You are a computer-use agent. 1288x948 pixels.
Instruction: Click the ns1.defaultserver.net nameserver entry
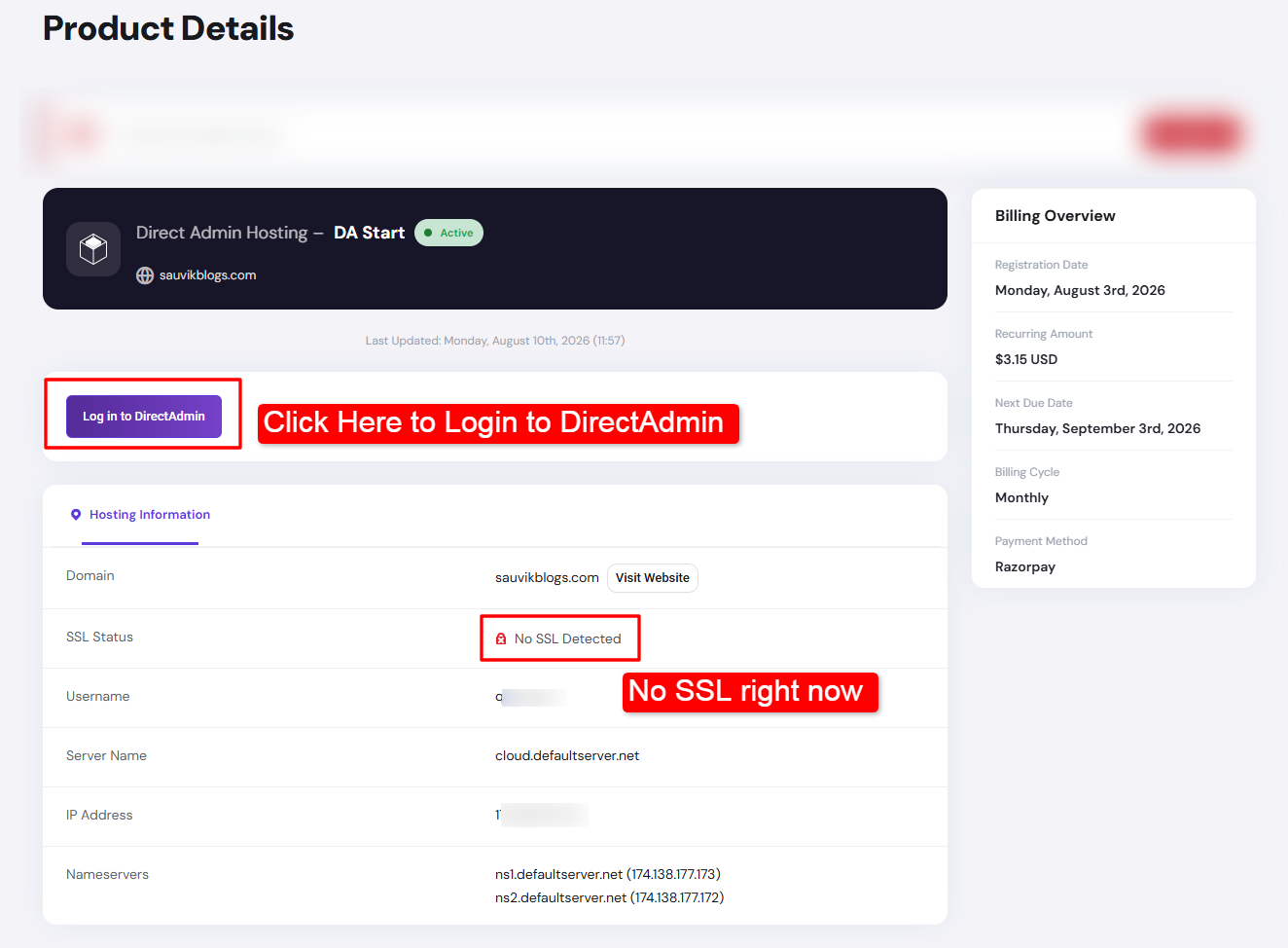point(608,875)
